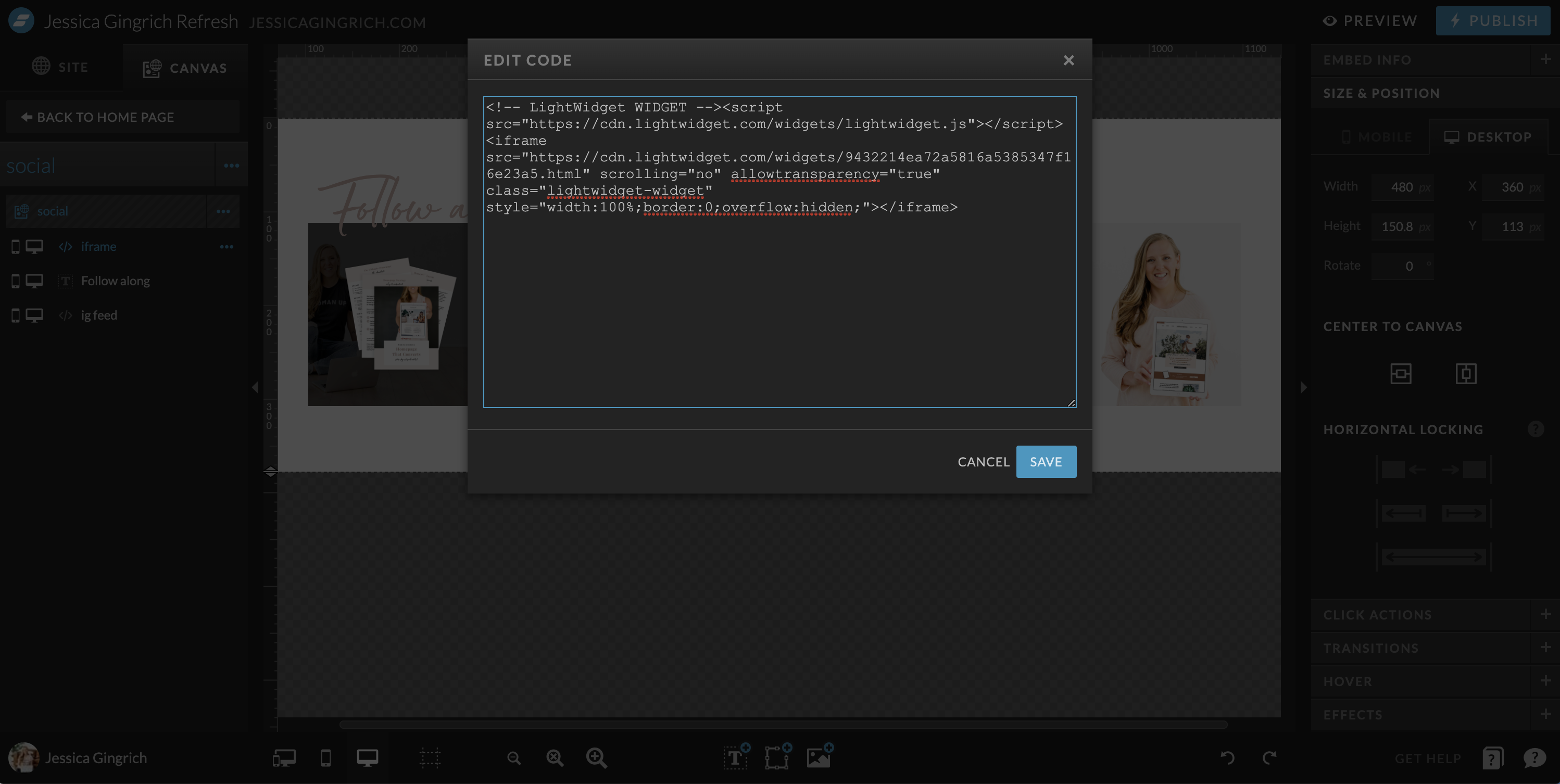Click the Y position field

coord(1512,226)
